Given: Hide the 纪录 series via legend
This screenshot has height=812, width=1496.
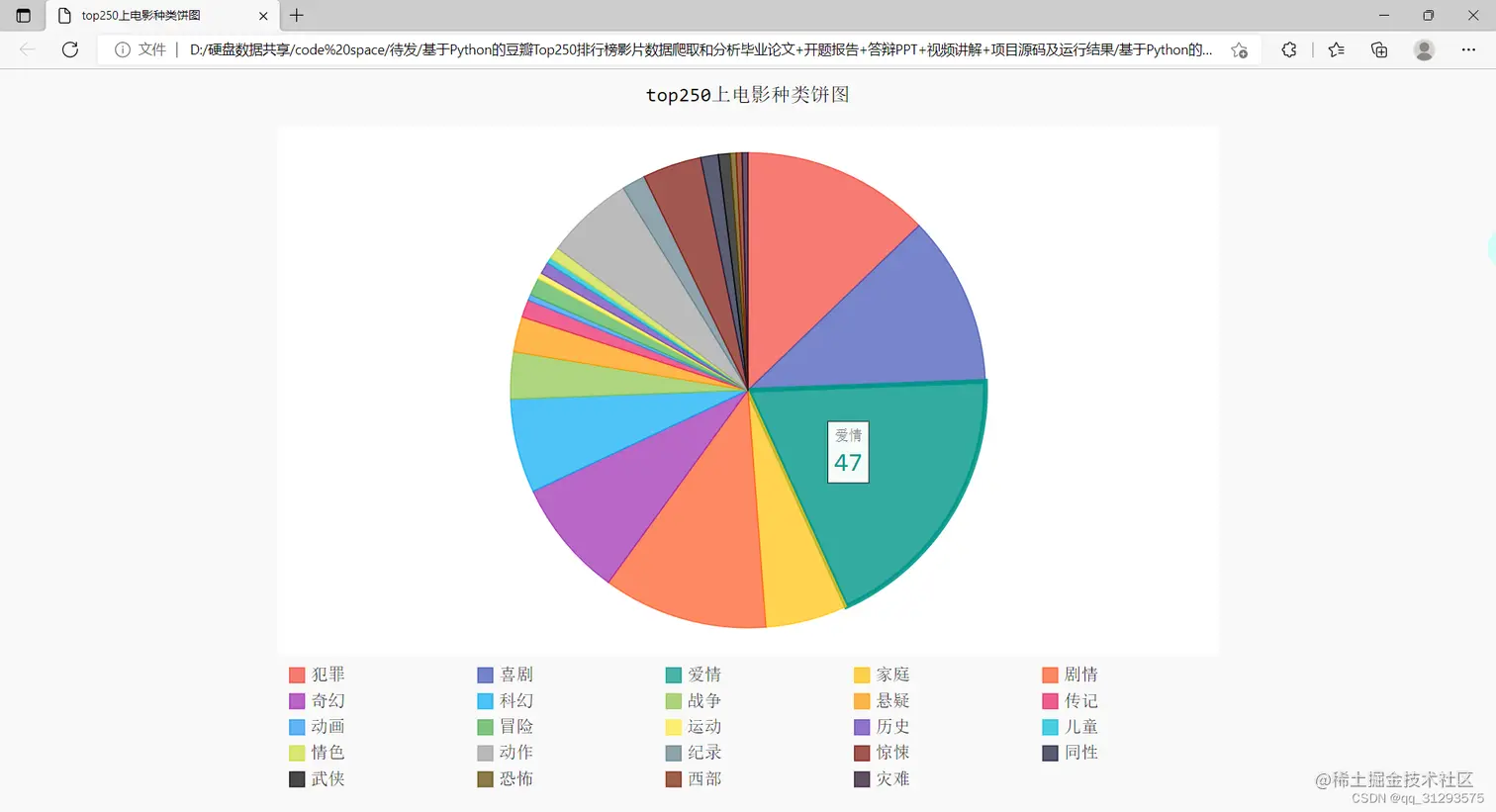Looking at the screenshot, I should click(694, 753).
